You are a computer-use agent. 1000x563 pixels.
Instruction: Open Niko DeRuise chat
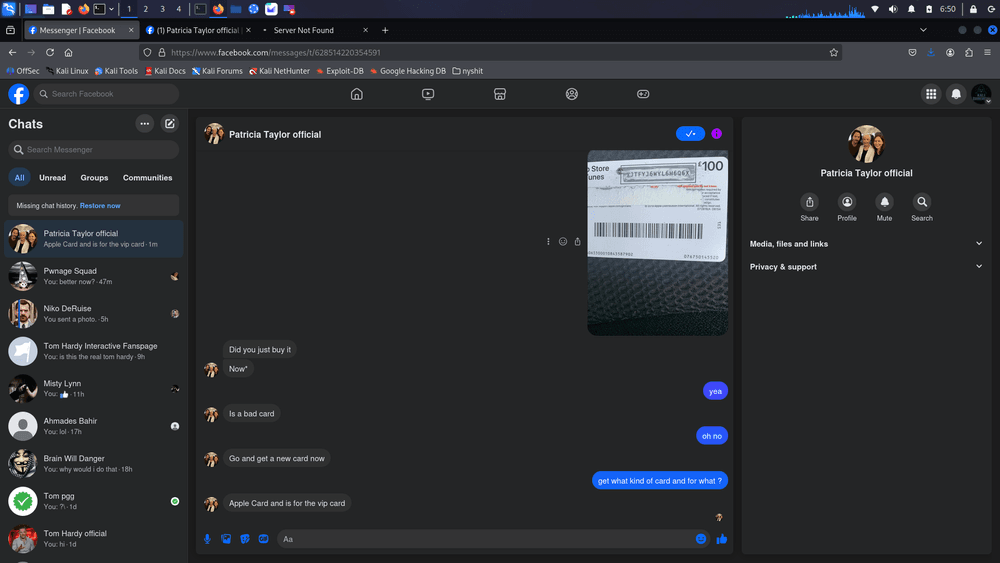pyautogui.click(x=94, y=314)
